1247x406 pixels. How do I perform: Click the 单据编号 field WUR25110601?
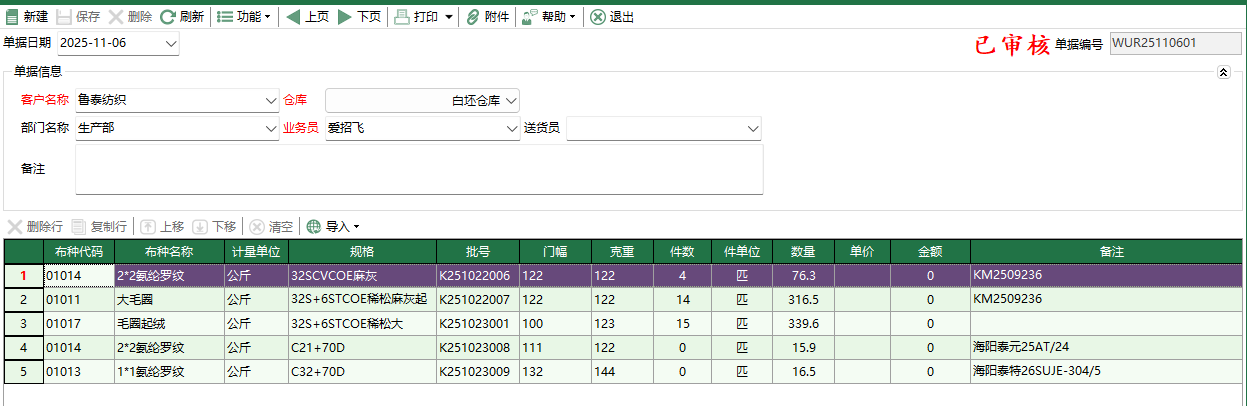(1176, 44)
